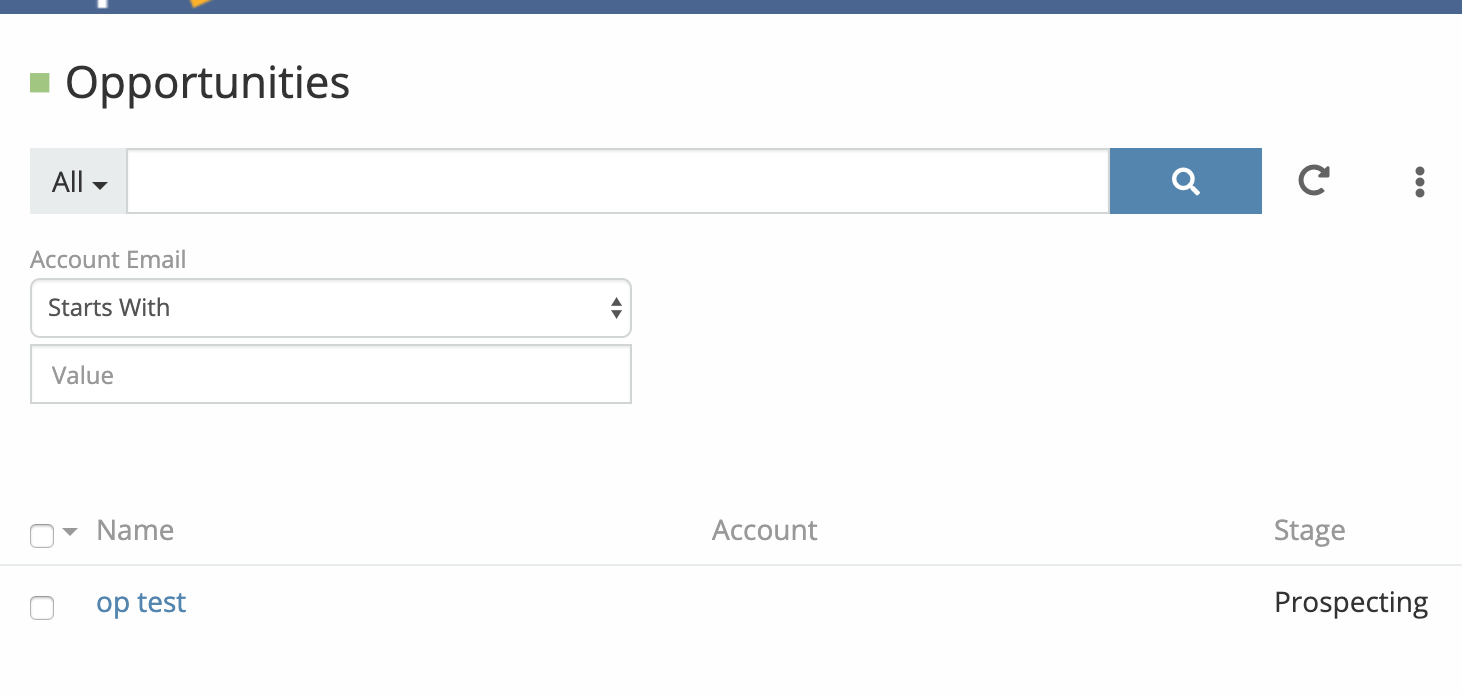Open the op test opportunity link

click(x=141, y=603)
